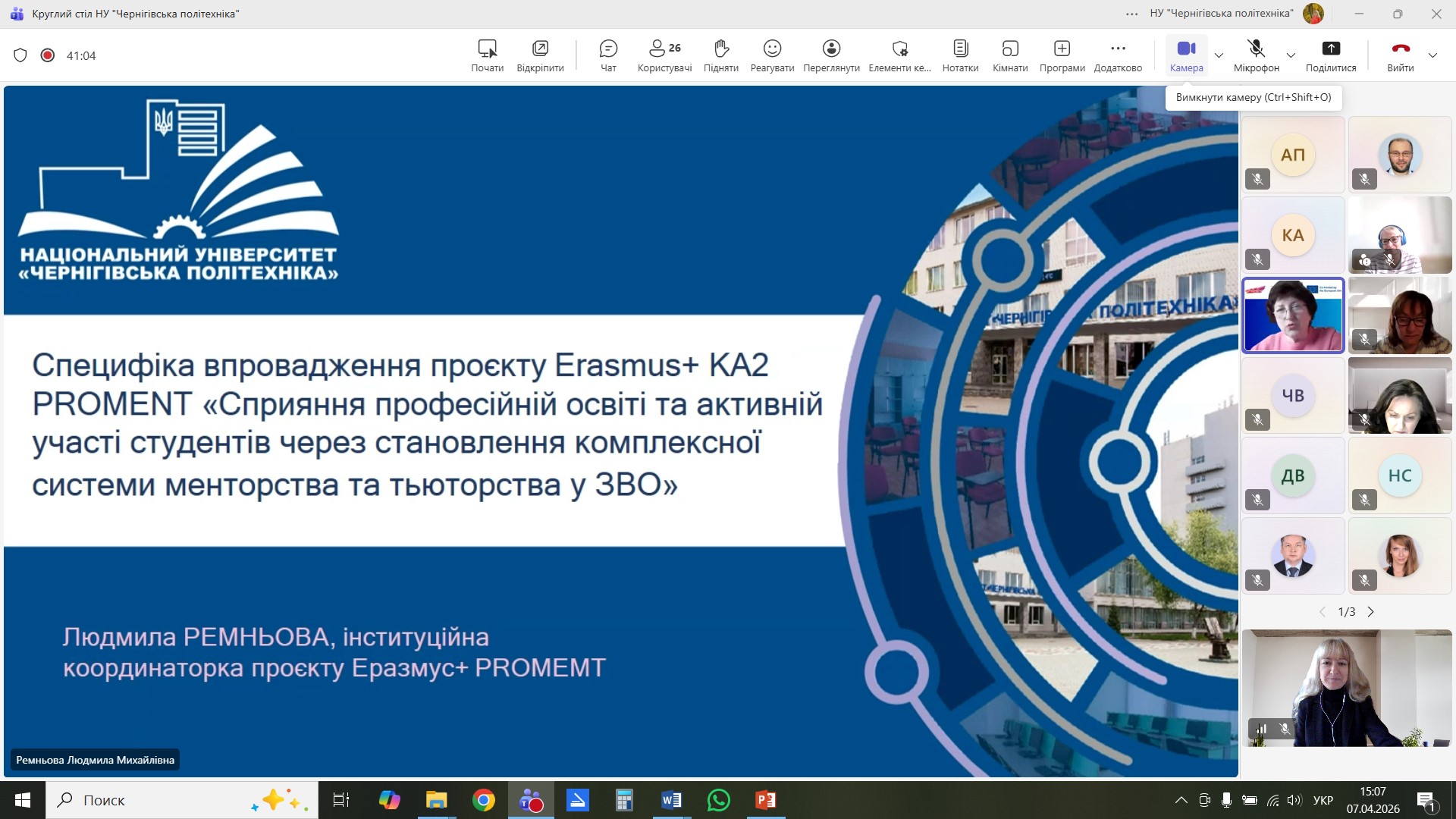Open the Переглянути view menu
Image resolution: width=1456 pixels, height=819 pixels.
(831, 55)
